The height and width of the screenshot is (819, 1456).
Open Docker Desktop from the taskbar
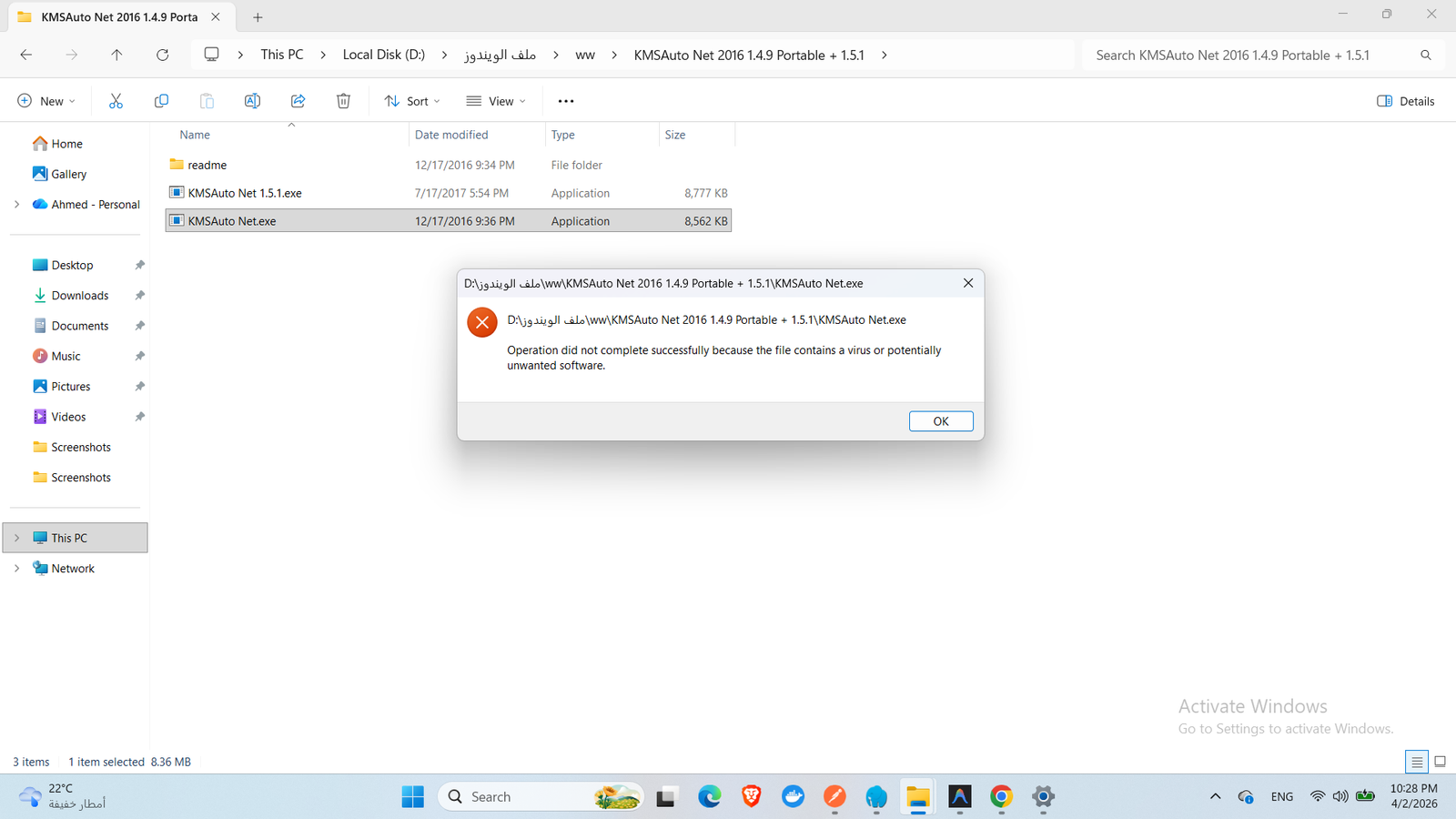(793, 797)
